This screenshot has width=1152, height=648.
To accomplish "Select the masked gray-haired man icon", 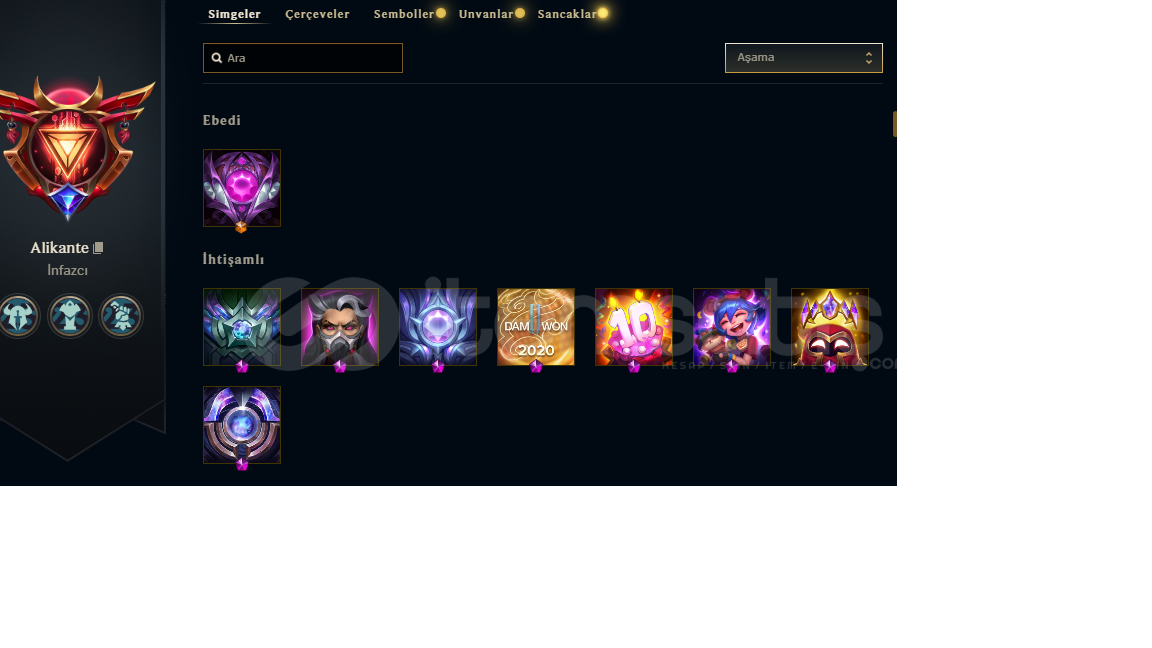I will coord(339,327).
